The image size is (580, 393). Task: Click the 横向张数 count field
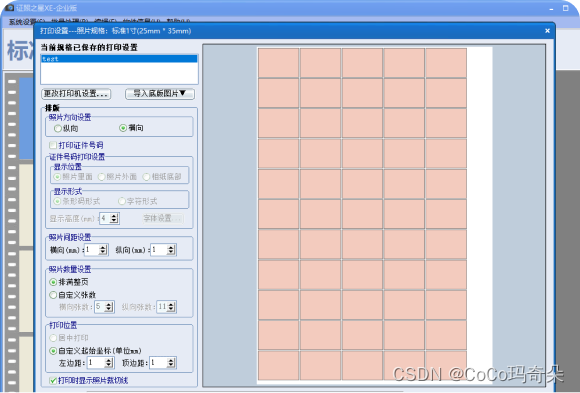pyautogui.click(x=100, y=307)
